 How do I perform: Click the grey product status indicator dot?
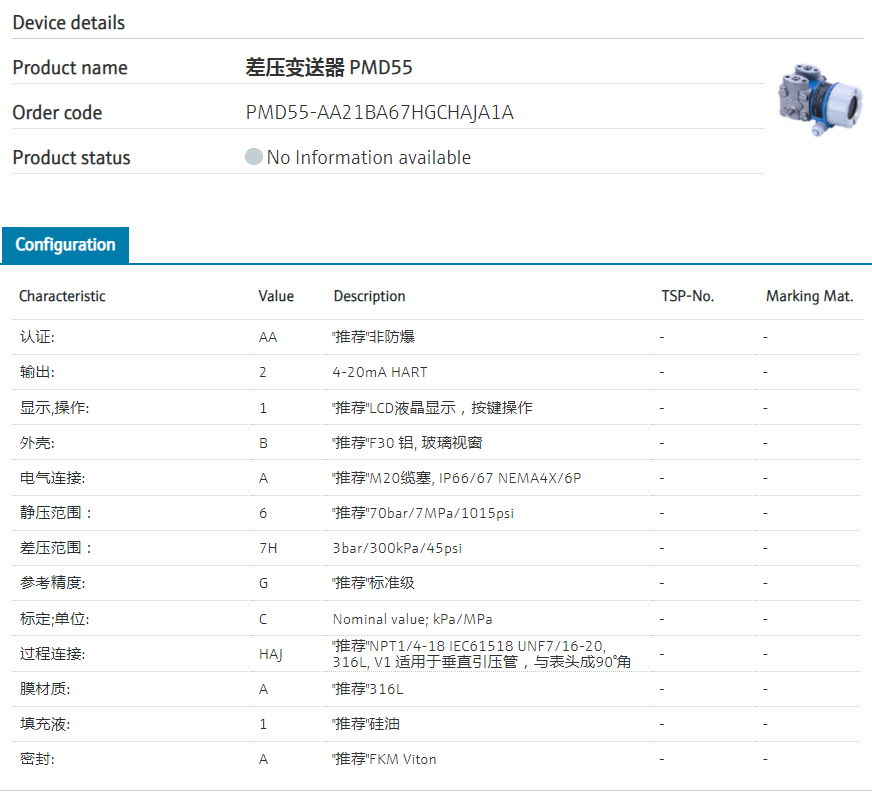(254, 157)
